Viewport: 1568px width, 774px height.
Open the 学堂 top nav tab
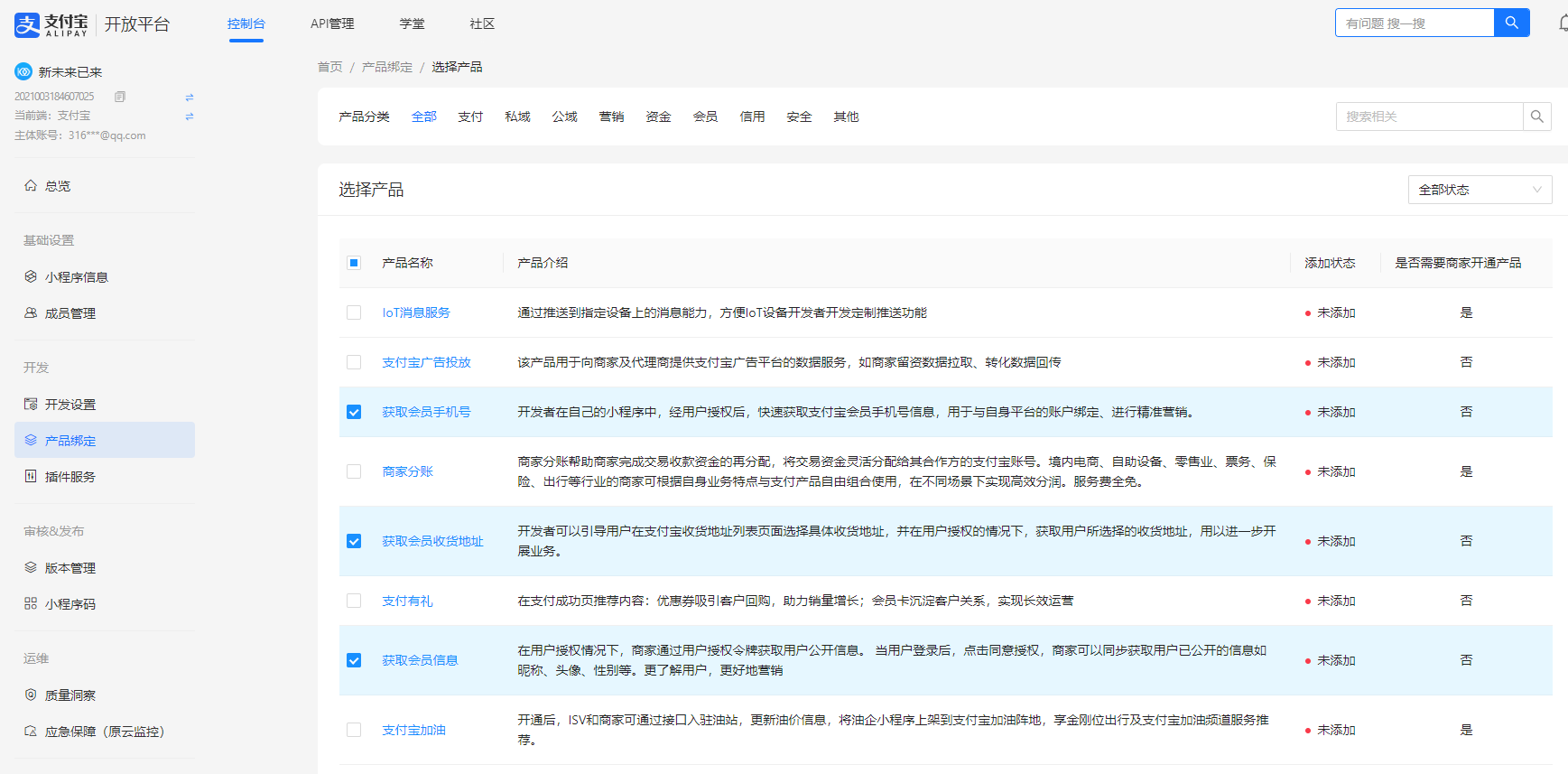pos(413,23)
